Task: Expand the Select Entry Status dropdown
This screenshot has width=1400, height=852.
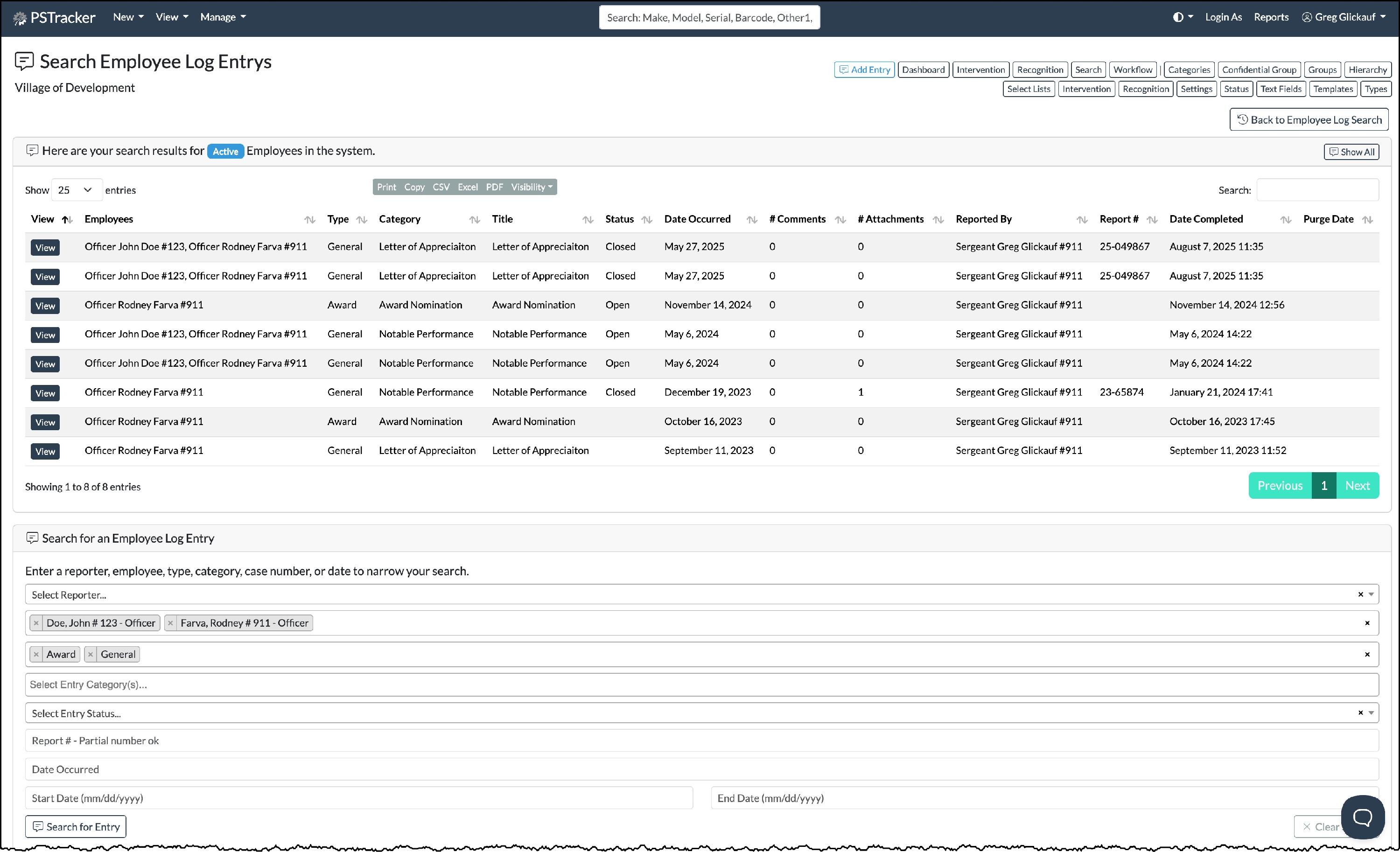Action: click(682, 713)
